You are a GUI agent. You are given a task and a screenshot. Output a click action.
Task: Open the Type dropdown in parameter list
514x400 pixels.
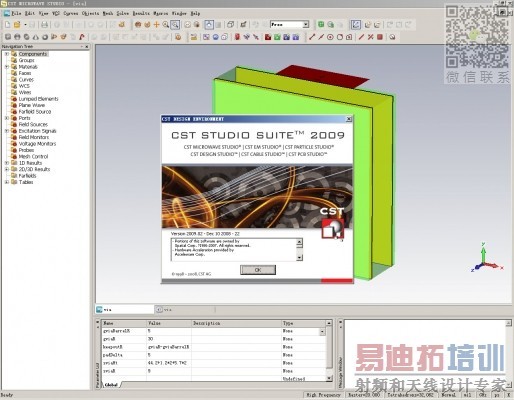click(322, 331)
